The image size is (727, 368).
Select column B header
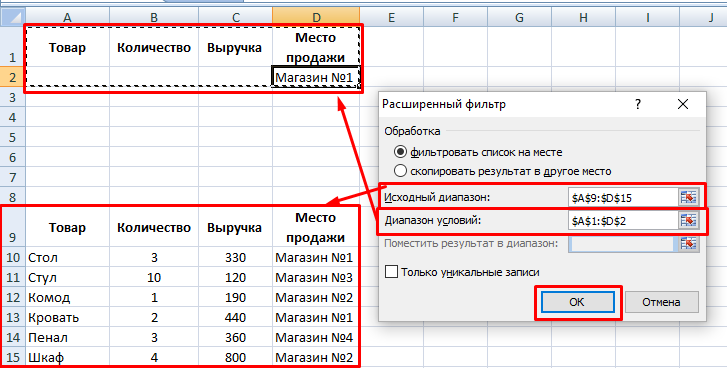[154, 18]
